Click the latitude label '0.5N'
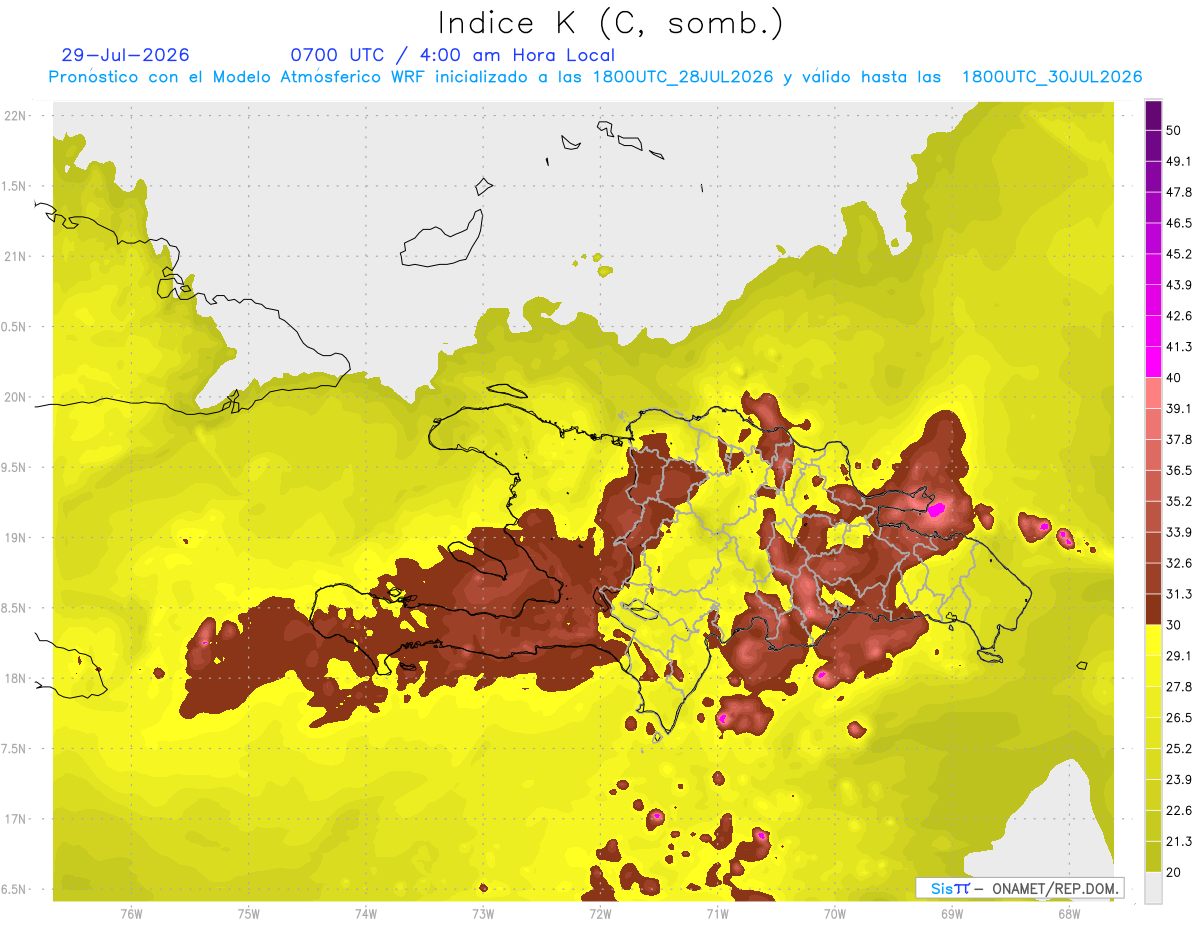 (14, 327)
